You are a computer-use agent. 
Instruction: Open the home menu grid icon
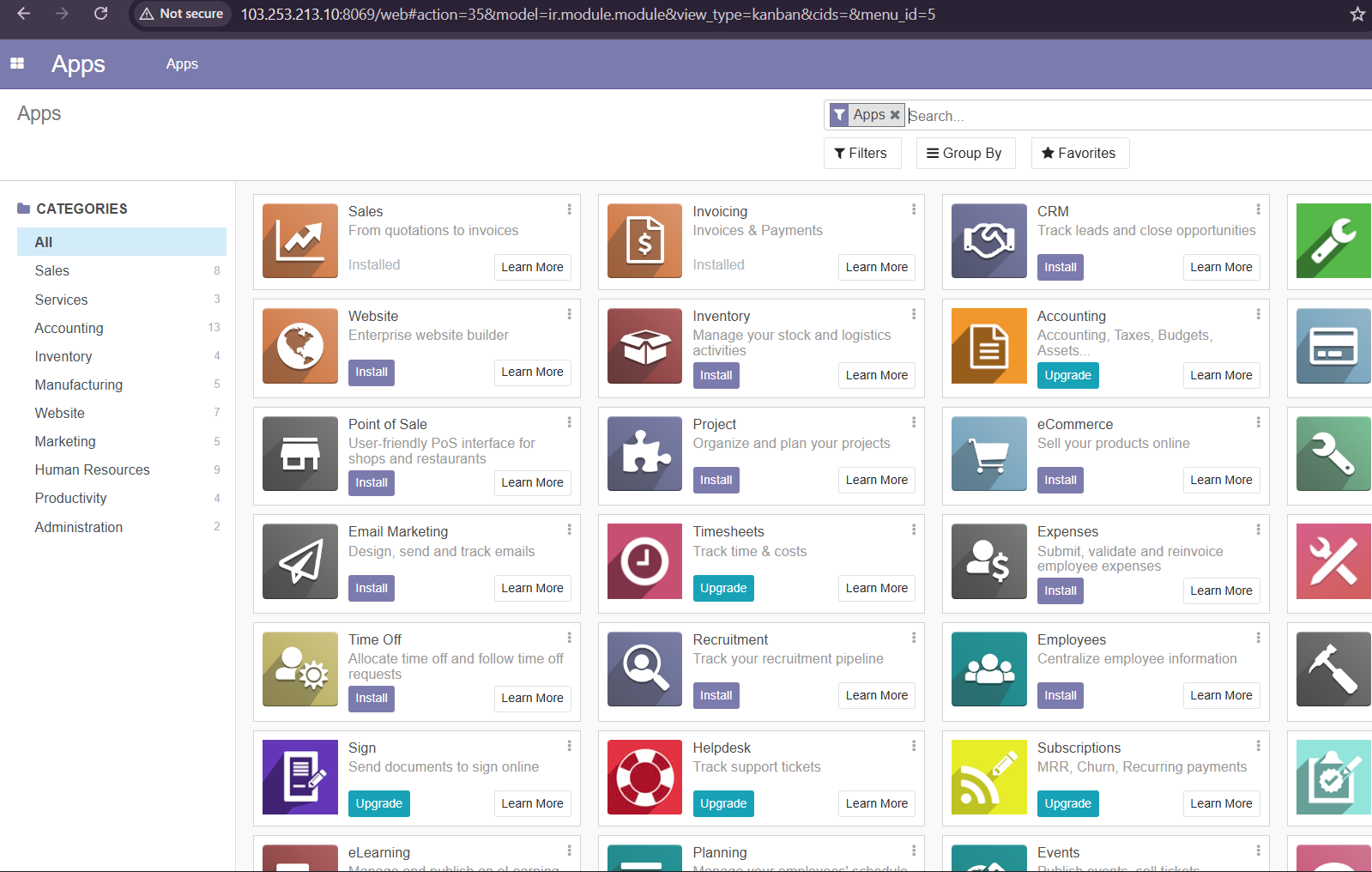click(x=17, y=64)
